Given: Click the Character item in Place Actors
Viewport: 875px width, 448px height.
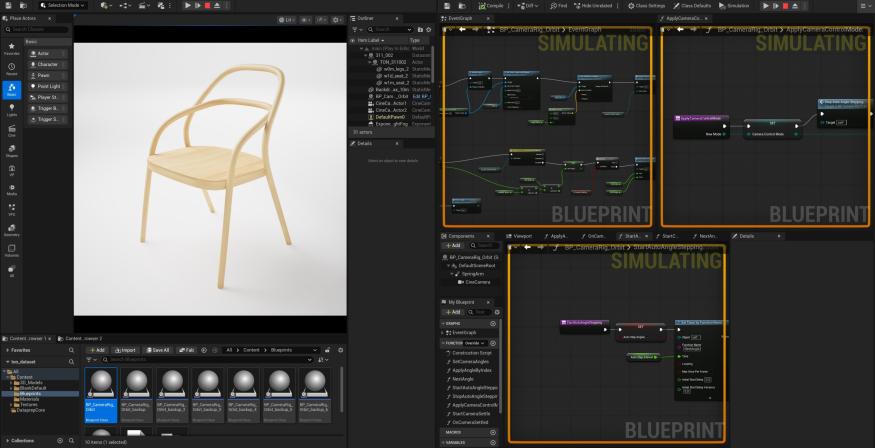Looking at the screenshot, I should click(x=48, y=65).
